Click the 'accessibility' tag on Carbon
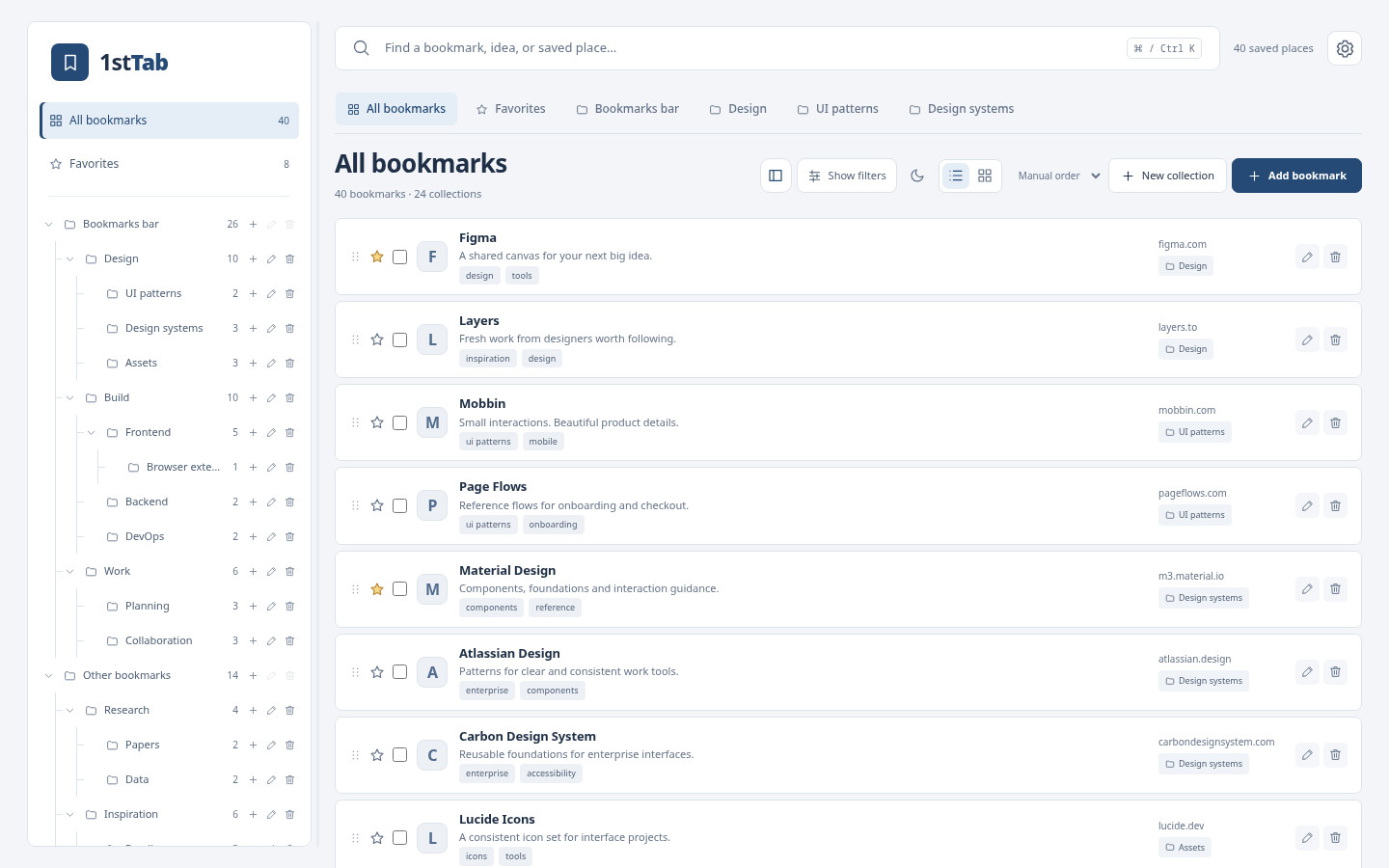The height and width of the screenshot is (868, 1389). point(552,773)
